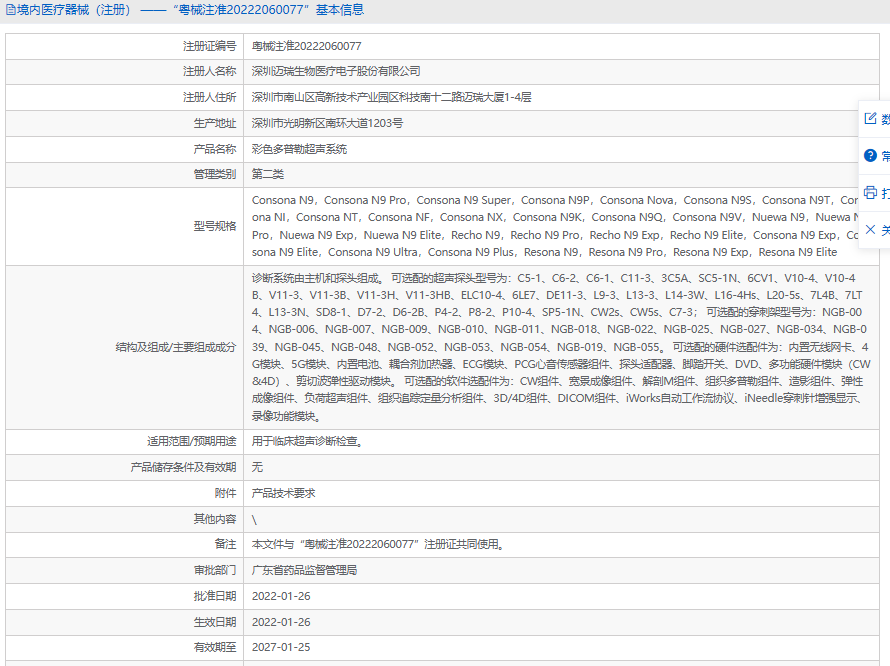
Task: Select registration number value 粤械注准20222060077 in first row
Action: (307, 46)
